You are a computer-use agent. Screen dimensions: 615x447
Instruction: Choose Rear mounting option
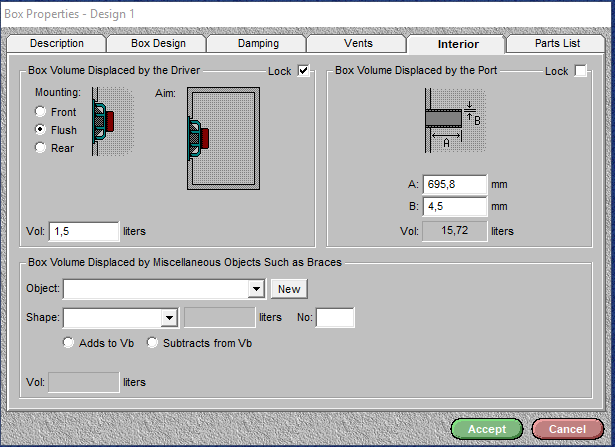[x=41, y=148]
